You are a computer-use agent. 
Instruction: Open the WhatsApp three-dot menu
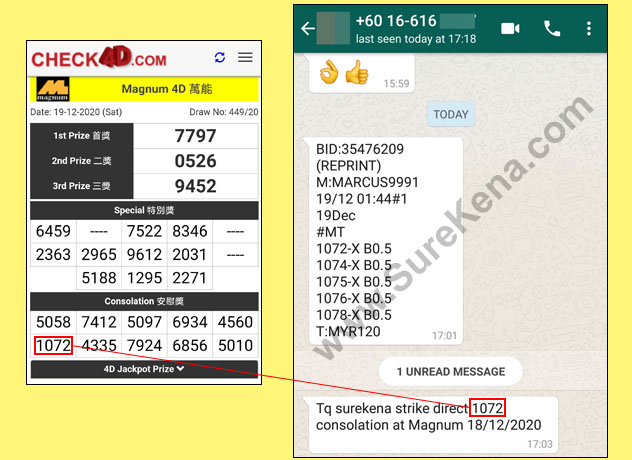[589, 29]
